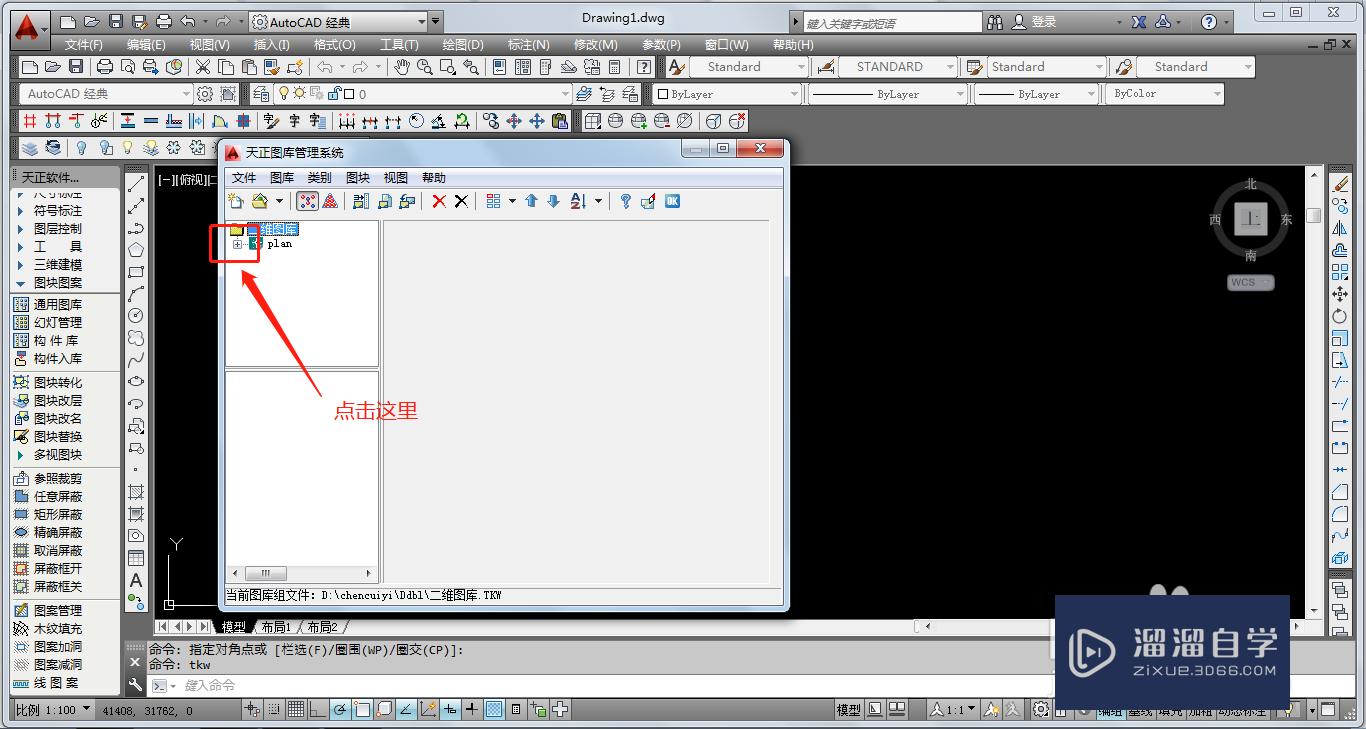Toggle Dynamic Input in status bar
The height and width of the screenshot is (729, 1366).
(x=450, y=710)
